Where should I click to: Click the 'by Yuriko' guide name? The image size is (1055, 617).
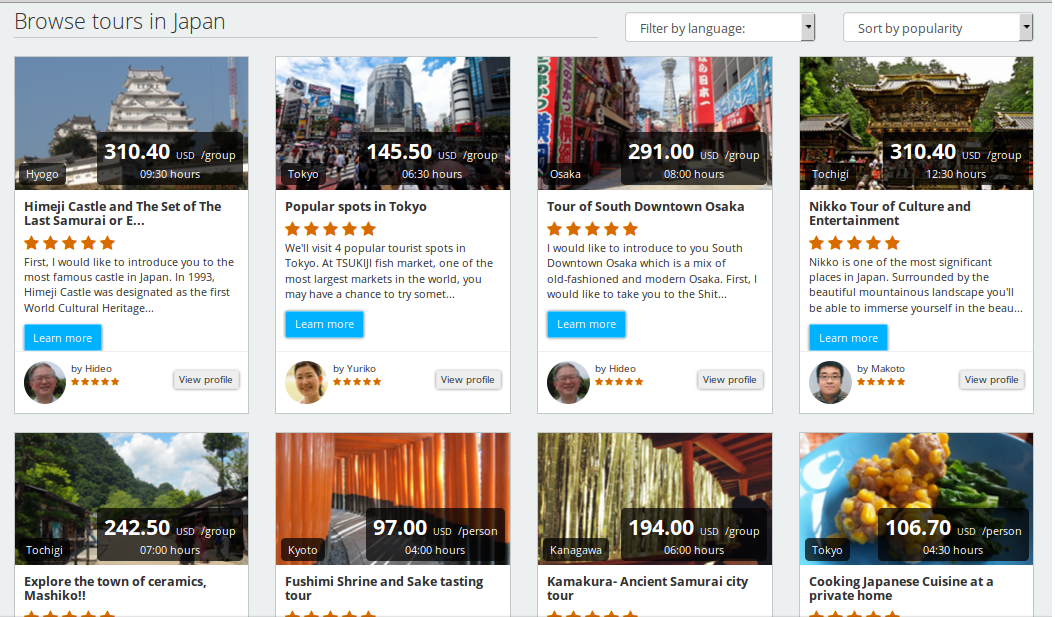click(355, 369)
